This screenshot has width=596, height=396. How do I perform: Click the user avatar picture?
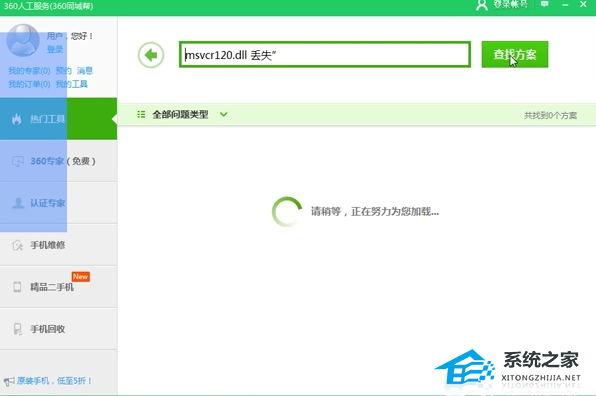pyautogui.click(x=23, y=40)
